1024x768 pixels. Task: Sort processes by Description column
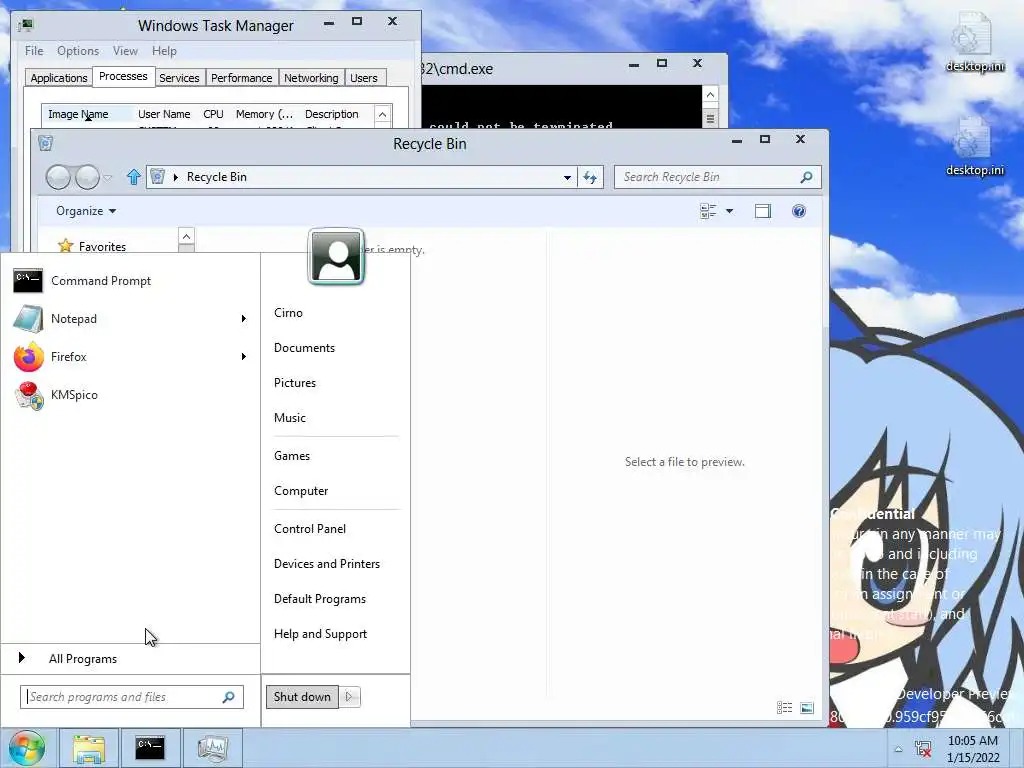(x=334, y=114)
